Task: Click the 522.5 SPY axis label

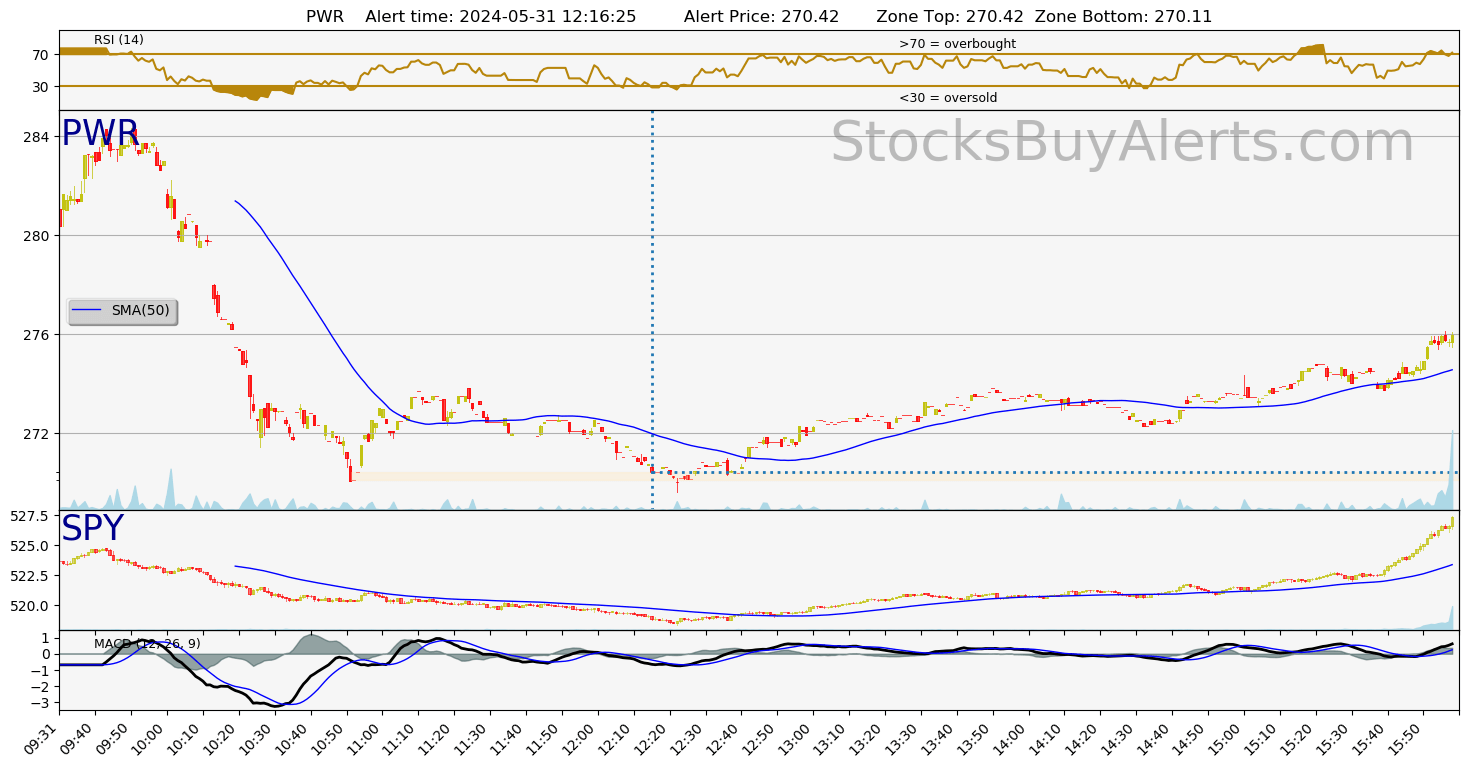Action: tap(31, 576)
